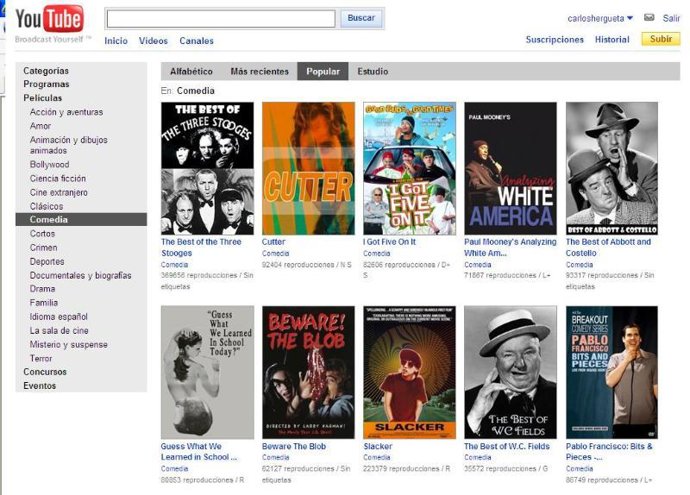This screenshot has height=495, width=690.
Task: Switch to the Alfabético tab
Action: [191, 72]
